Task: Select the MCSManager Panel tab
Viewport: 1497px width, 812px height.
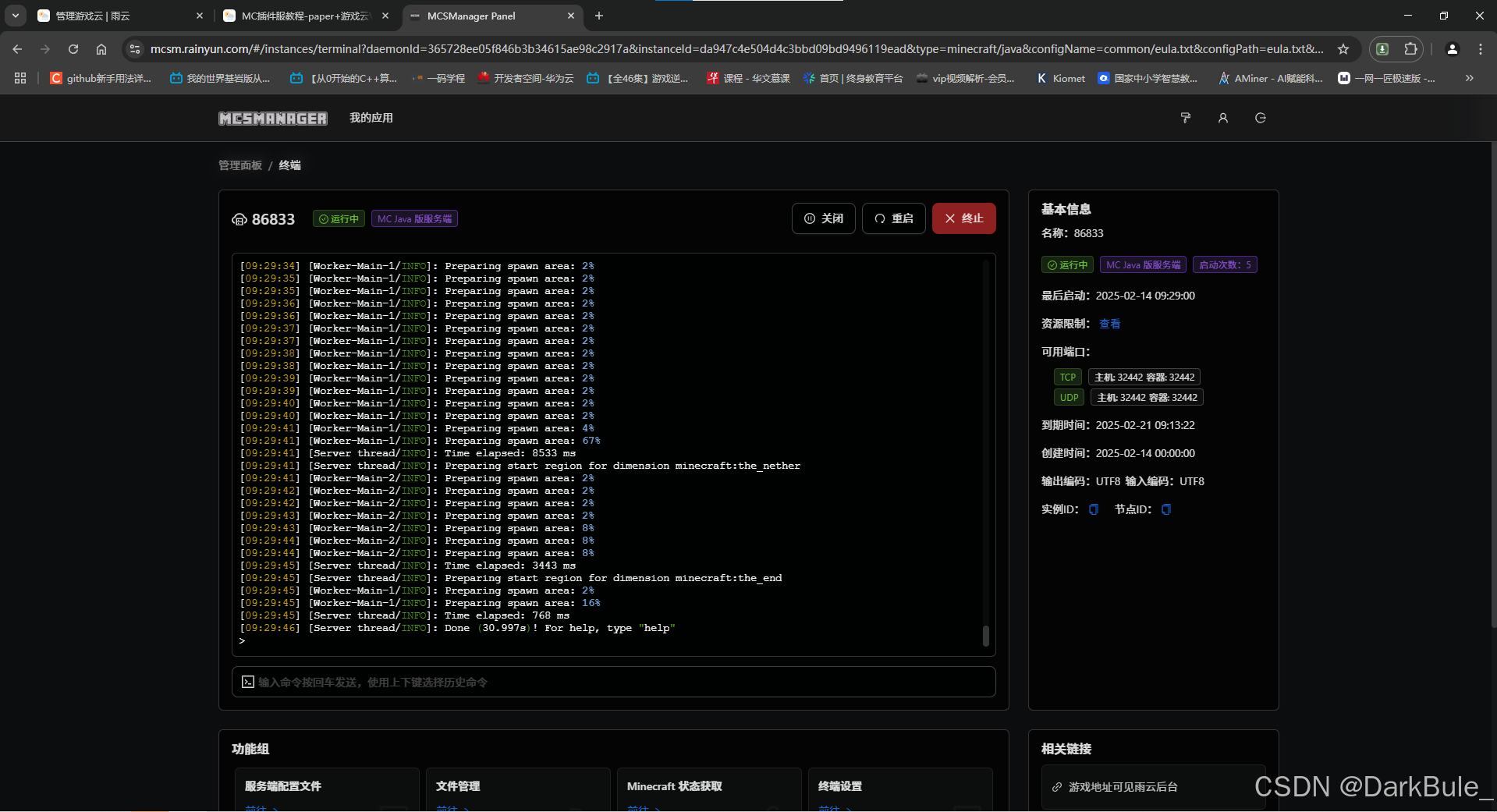Action: click(492, 16)
